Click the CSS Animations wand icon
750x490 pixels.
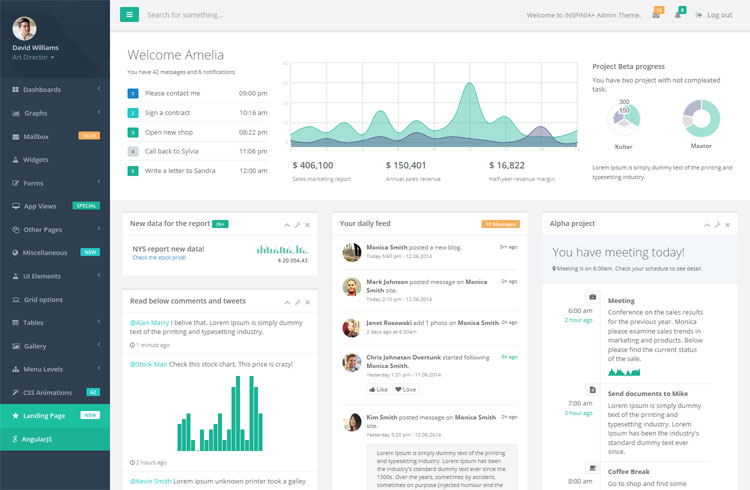pos(15,392)
